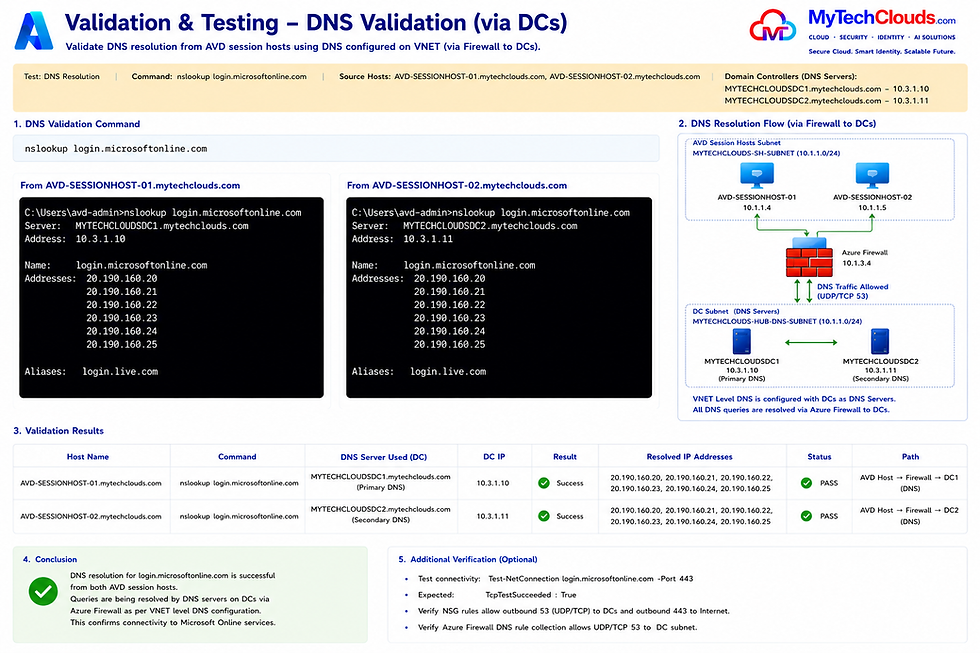980x653 pixels.
Task: Click 'AVD-SESSIONHOST-02.mytechclouds.com' table cell
Action: click(x=91, y=516)
